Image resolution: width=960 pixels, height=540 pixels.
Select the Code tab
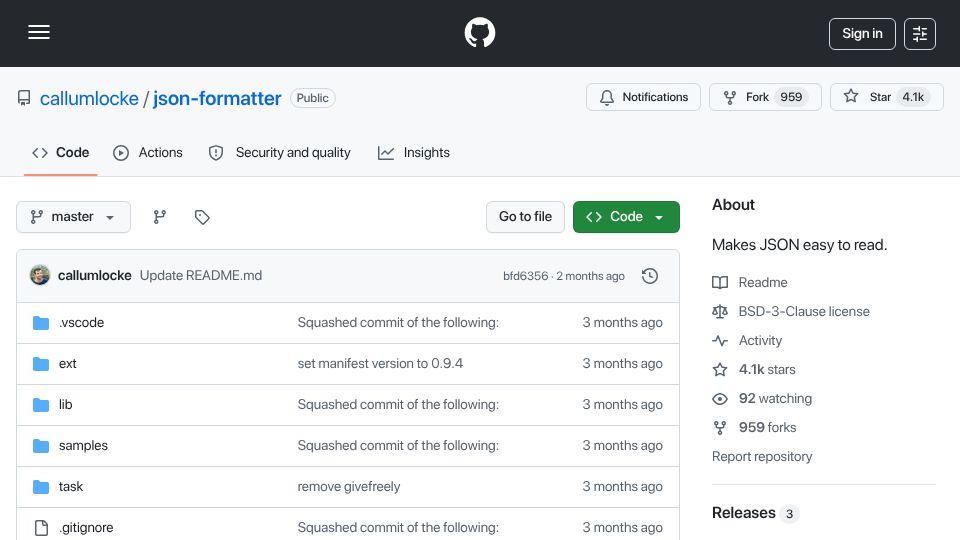pyautogui.click(x=61, y=152)
